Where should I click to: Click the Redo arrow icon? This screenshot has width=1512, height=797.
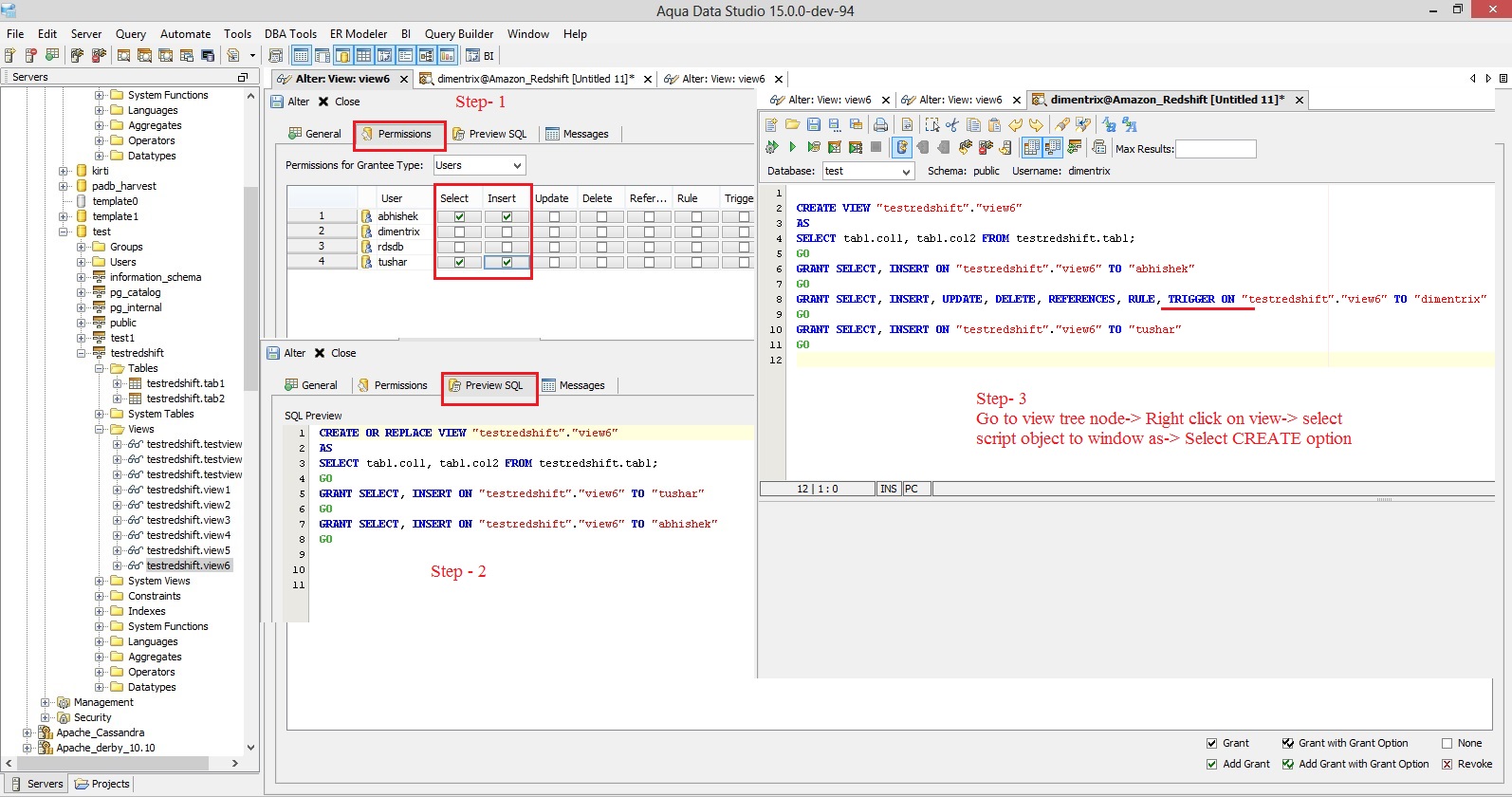[1036, 124]
